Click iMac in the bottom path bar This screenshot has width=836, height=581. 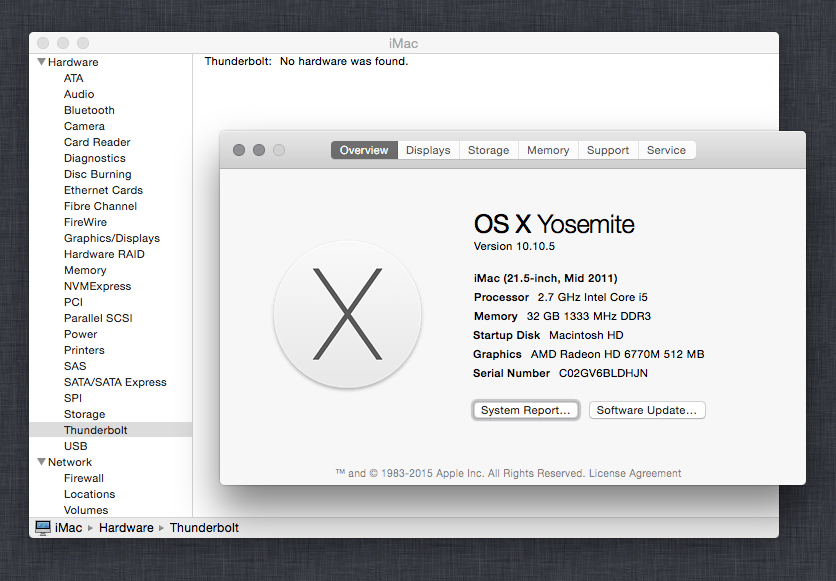click(69, 528)
